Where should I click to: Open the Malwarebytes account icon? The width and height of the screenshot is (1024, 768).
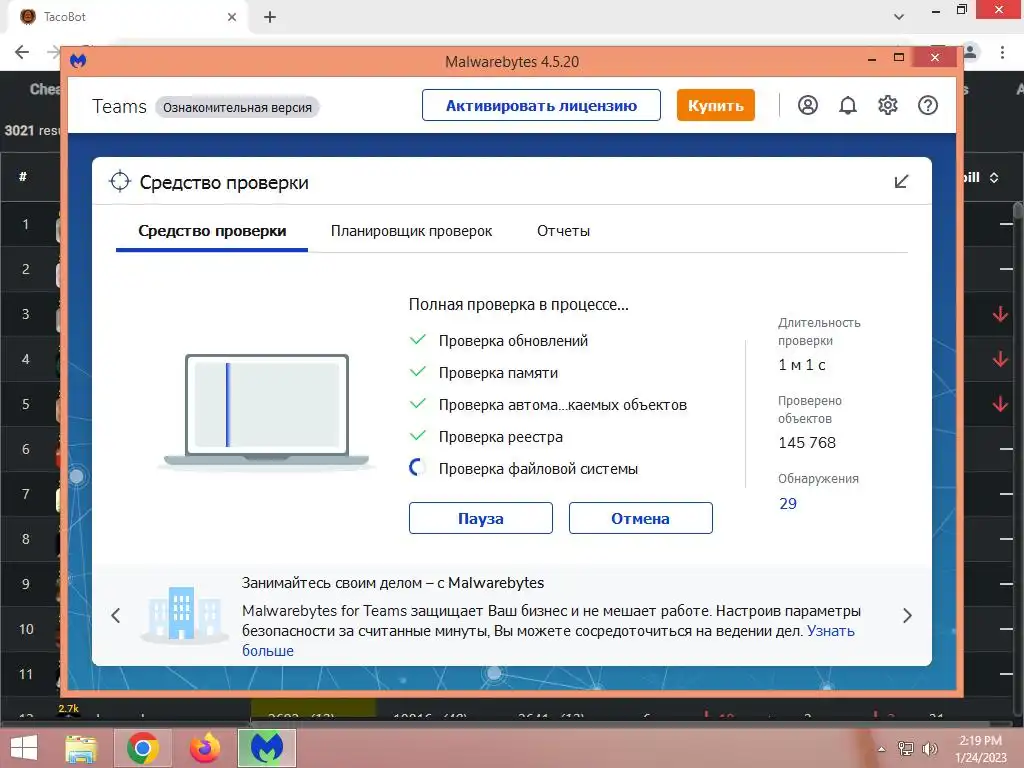[808, 105]
